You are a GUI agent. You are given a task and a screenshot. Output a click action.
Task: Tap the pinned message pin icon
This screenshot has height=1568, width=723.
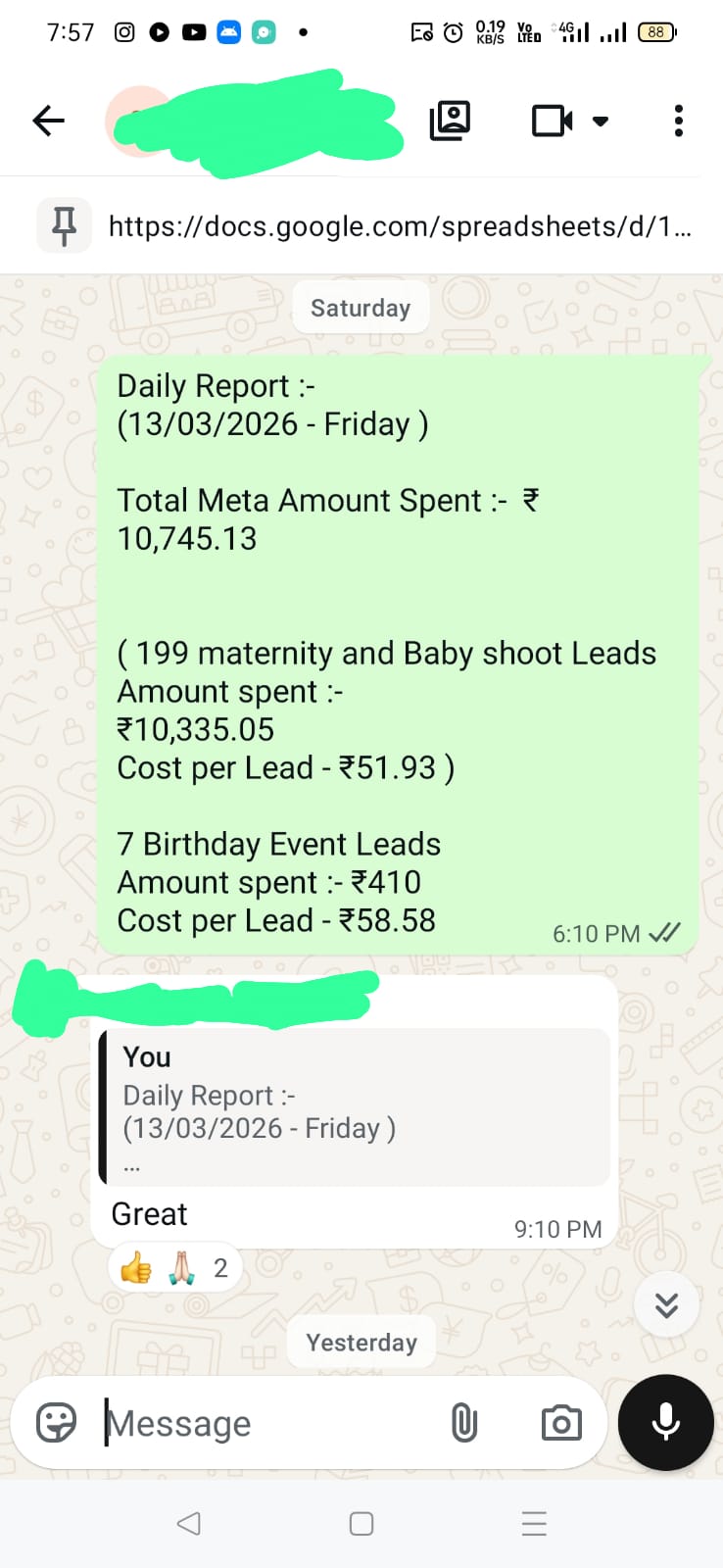click(x=64, y=225)
